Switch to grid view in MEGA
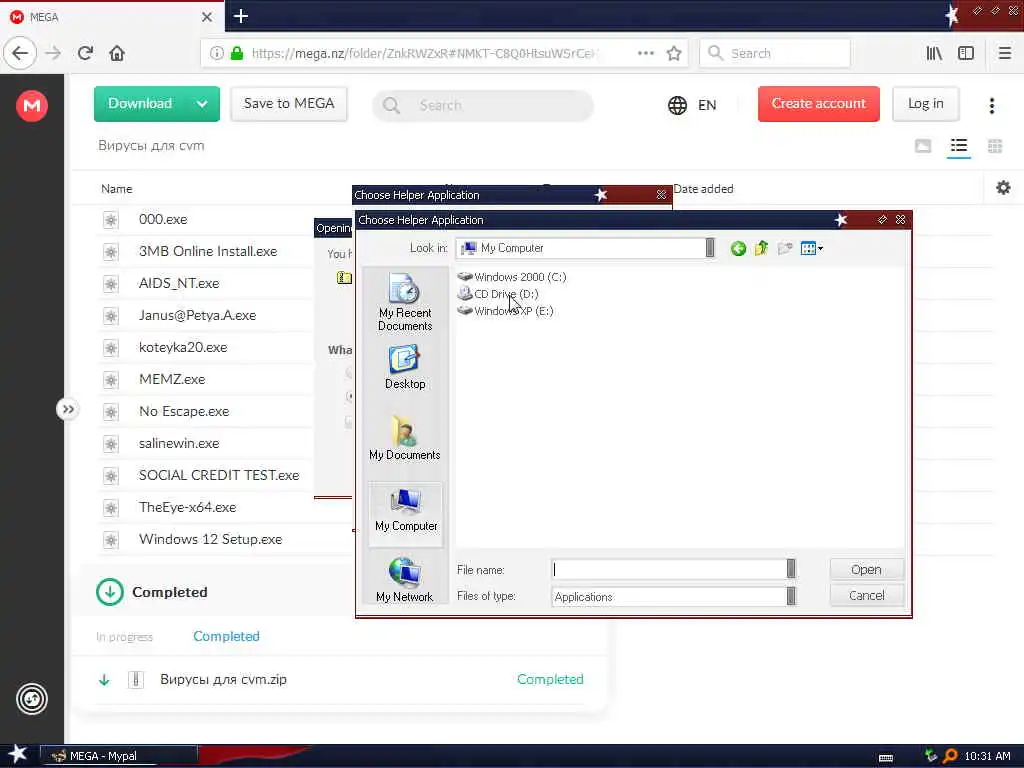1024x768 pixels. [x=995, y=146]
